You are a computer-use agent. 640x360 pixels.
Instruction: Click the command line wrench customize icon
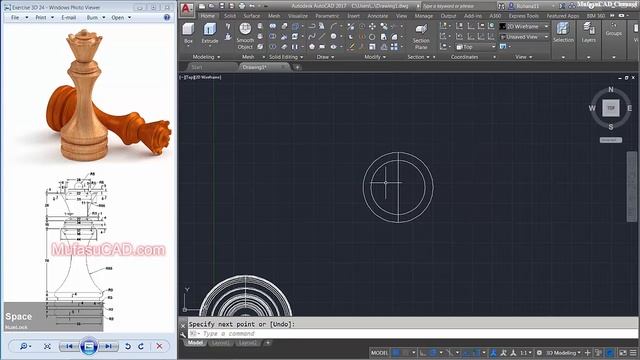(183, 334)
